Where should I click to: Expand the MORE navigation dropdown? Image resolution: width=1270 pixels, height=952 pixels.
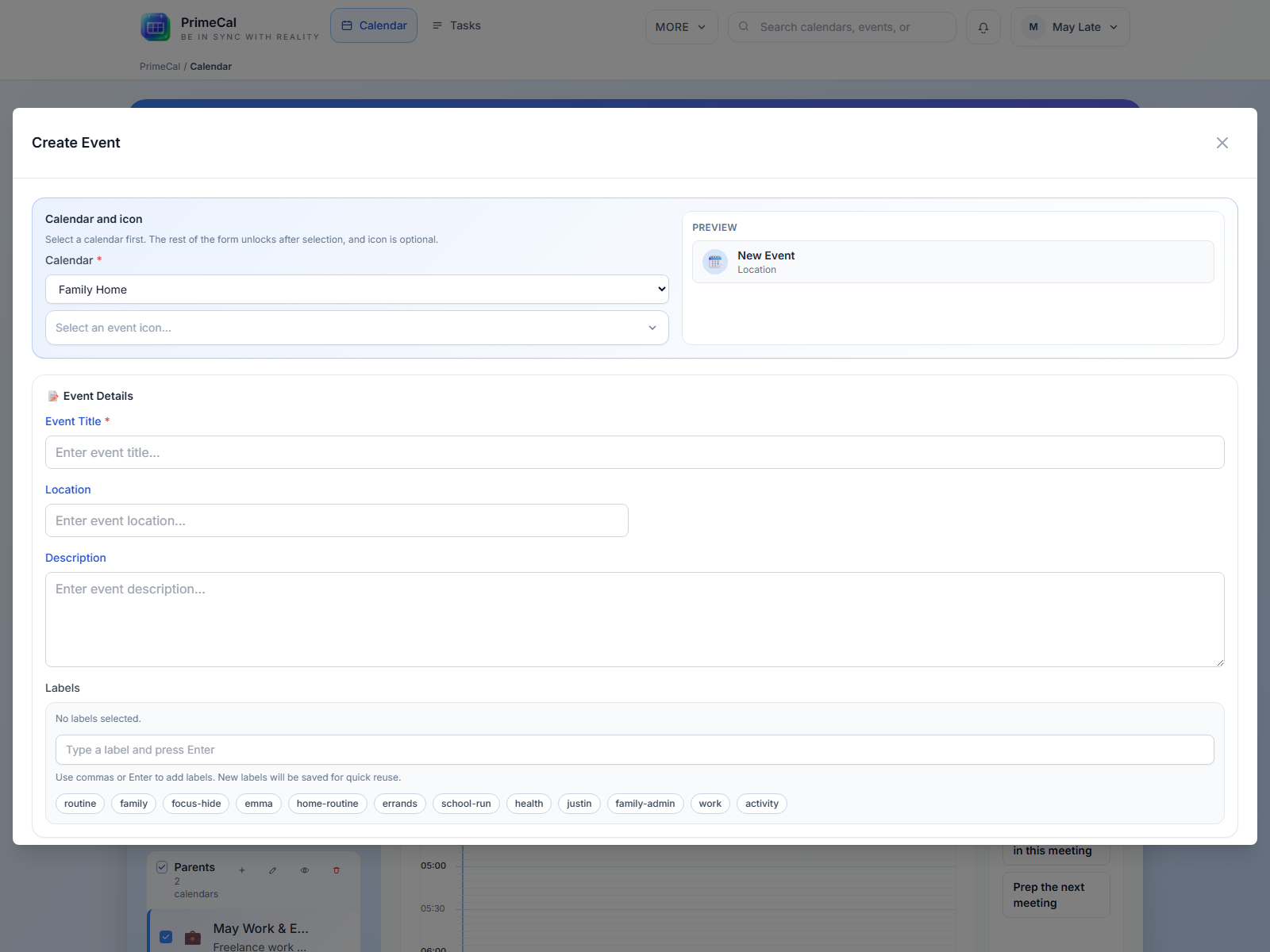[680, 26]
